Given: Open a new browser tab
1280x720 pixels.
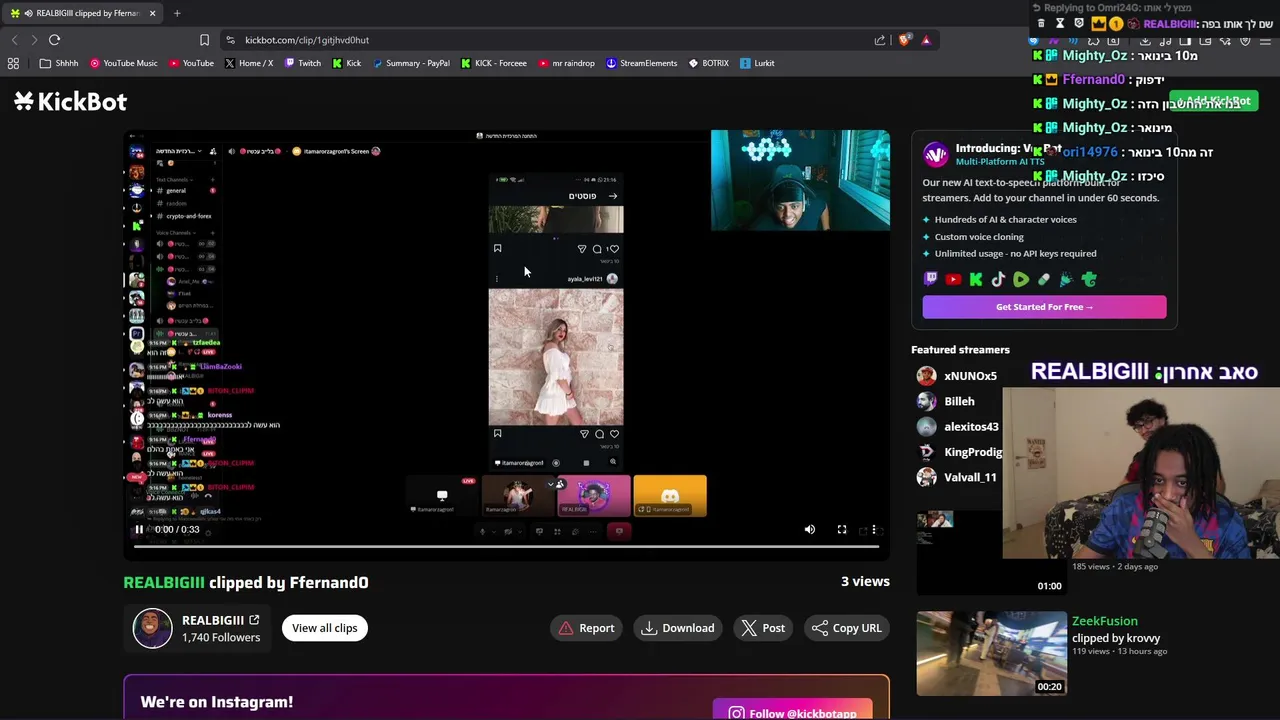Looking at the screenshot, I should pyautogui.click(x=177, y=13).
